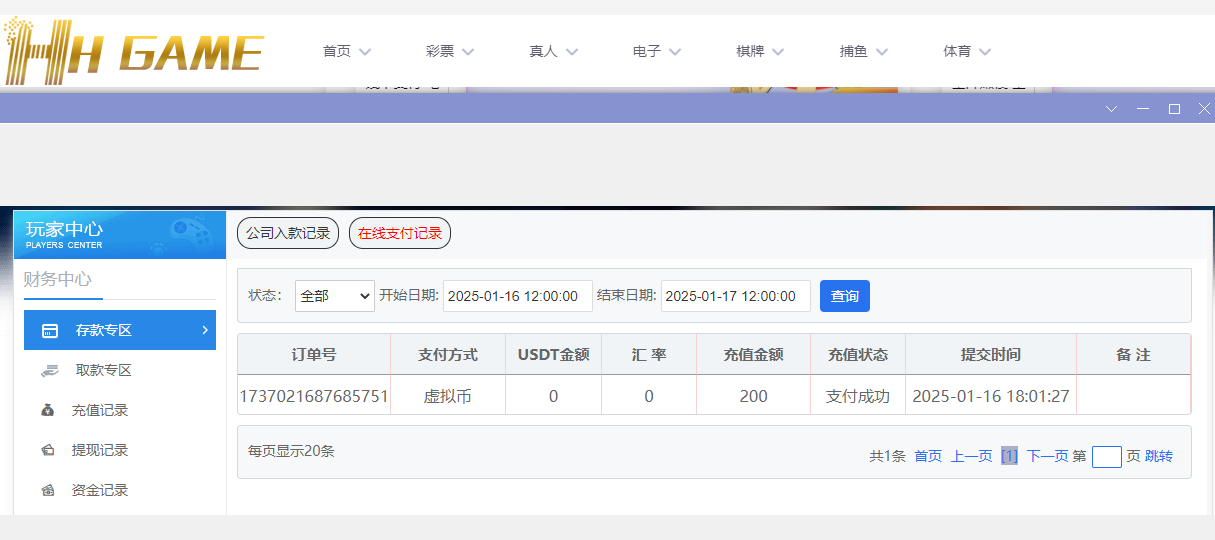This screenshot has width=1215, height=540.
Task: Go to 下一页 in pagination
Action: 1047,456
